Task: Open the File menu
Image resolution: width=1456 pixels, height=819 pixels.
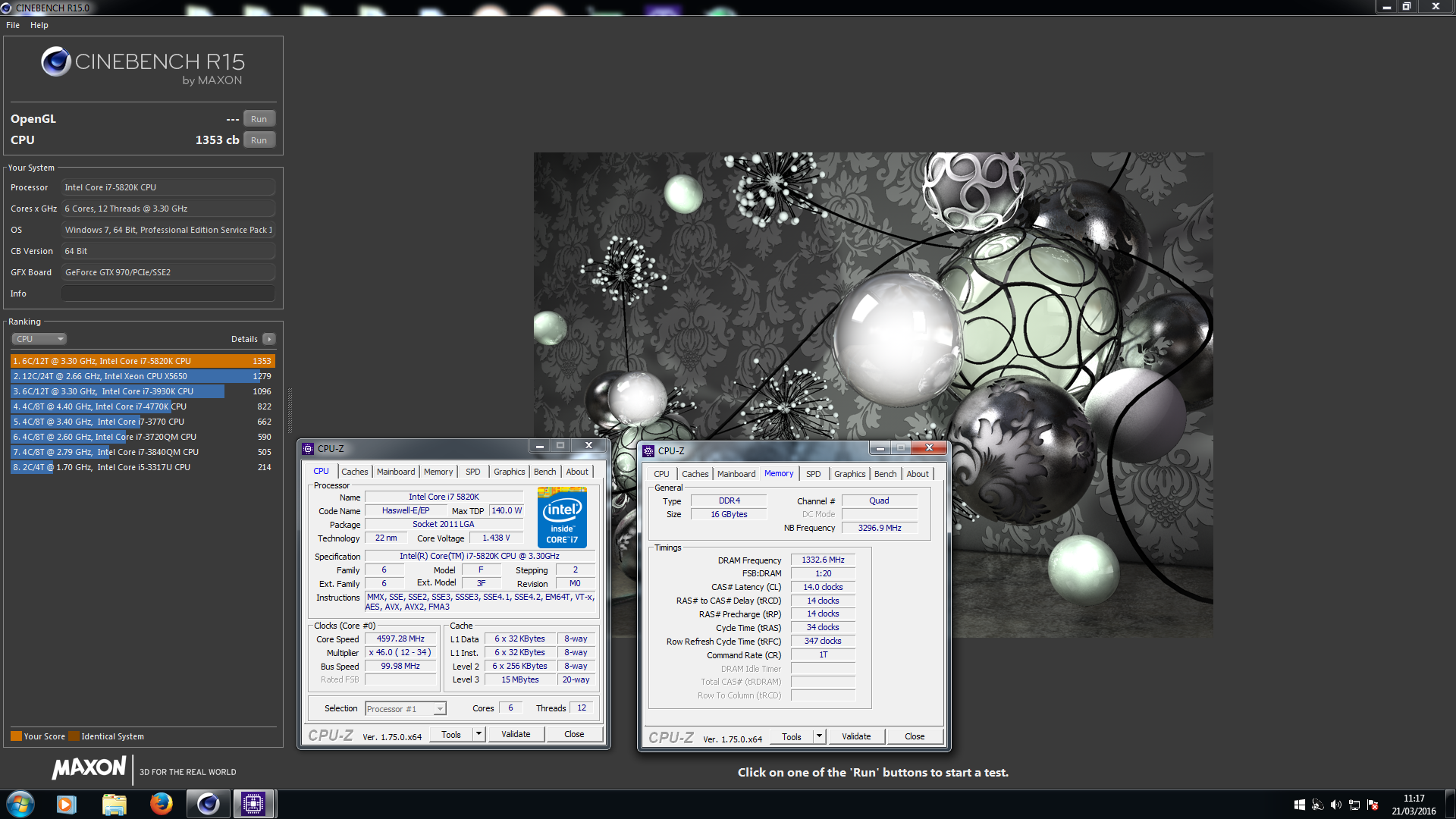Action: 13,25
